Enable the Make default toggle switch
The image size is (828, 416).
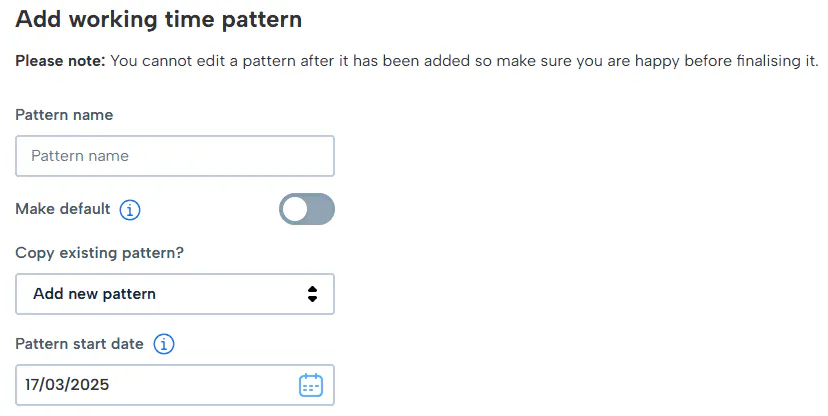(x=307, y=209)
